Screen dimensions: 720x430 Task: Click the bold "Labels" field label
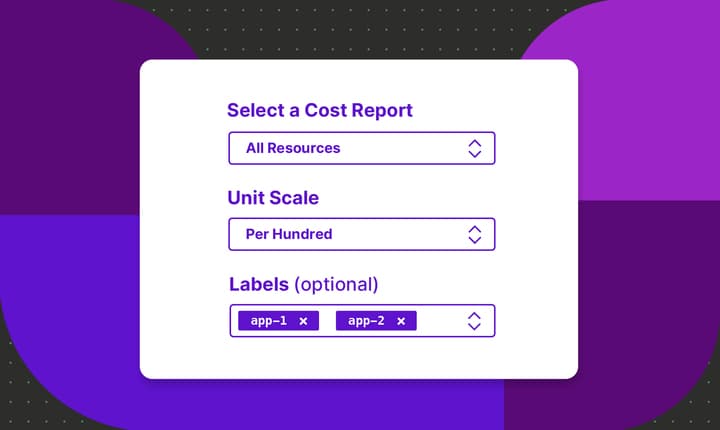[259, 284]
